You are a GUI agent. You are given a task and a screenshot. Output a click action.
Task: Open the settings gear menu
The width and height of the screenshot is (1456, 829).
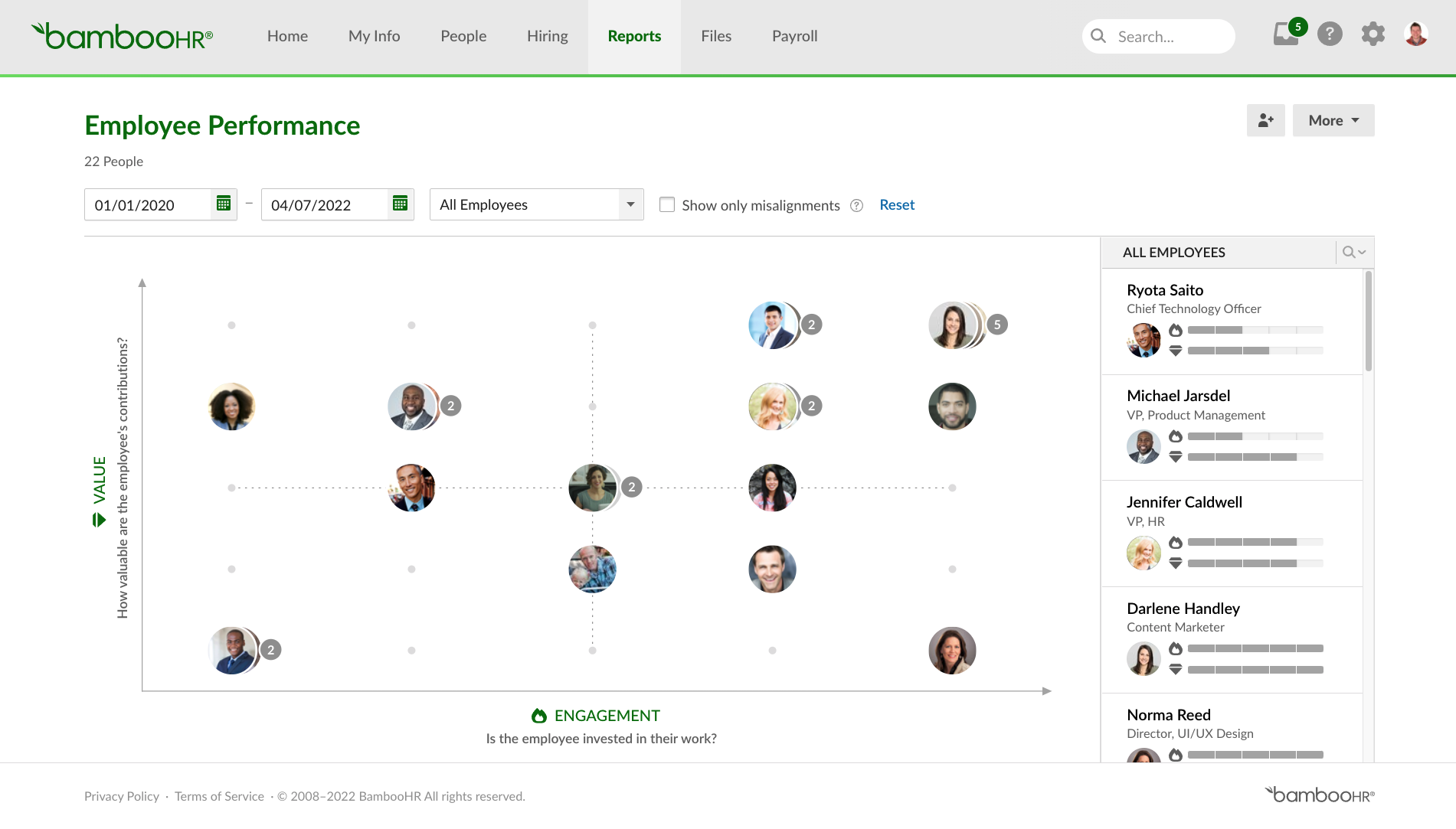tap(1373, 34)
